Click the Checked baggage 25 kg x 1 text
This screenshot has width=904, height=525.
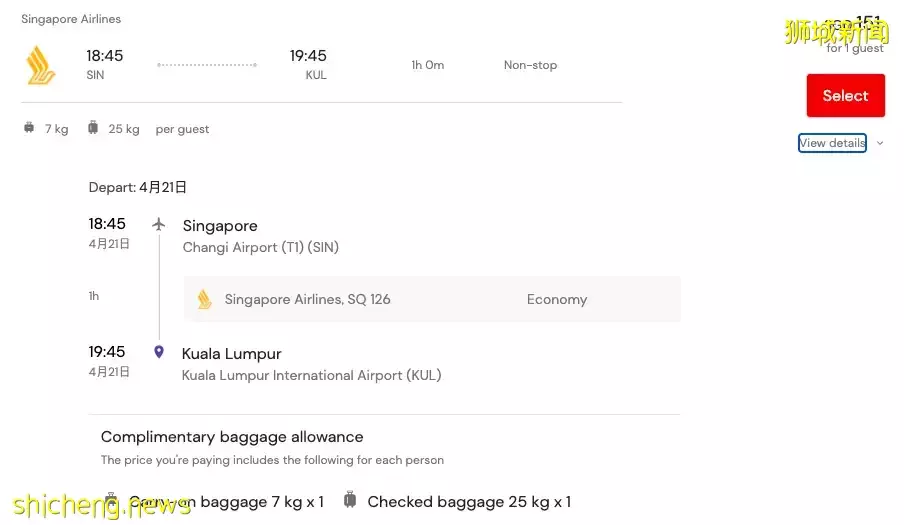[469, 501]
